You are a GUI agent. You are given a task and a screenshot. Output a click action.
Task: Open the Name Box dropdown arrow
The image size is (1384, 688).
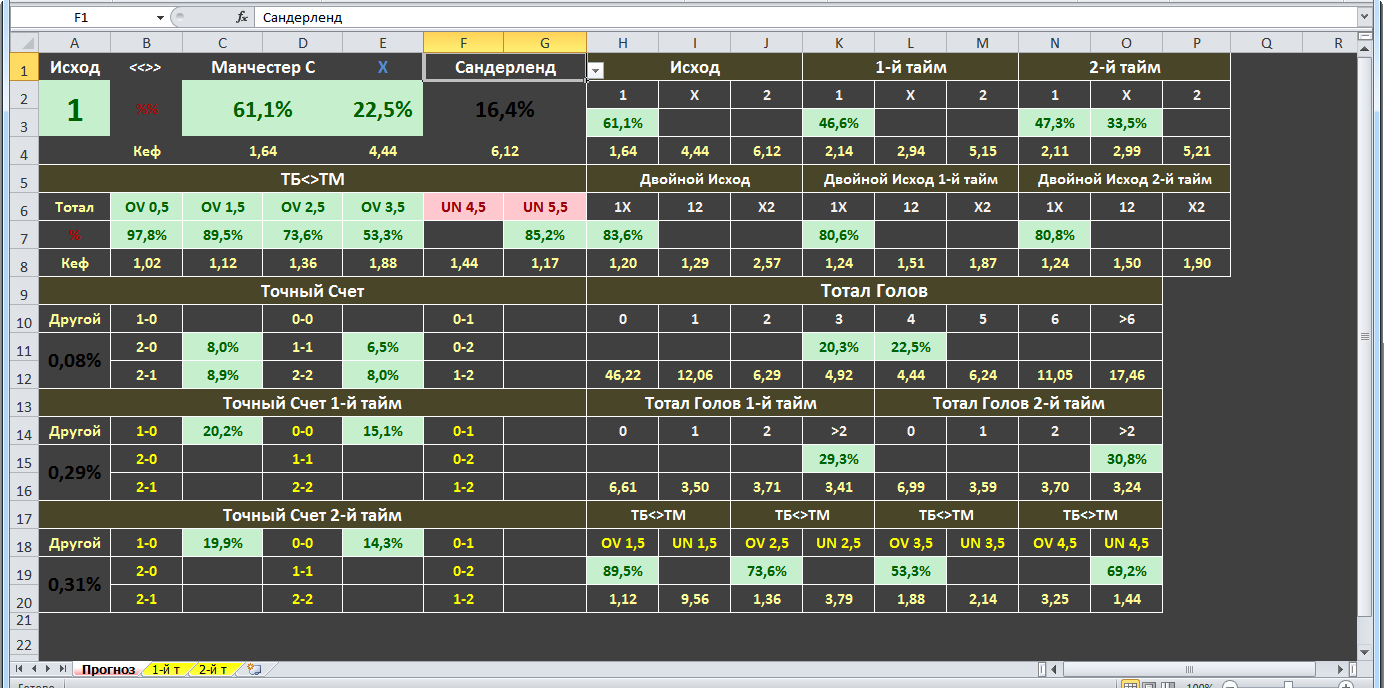(x=160, y=18)
